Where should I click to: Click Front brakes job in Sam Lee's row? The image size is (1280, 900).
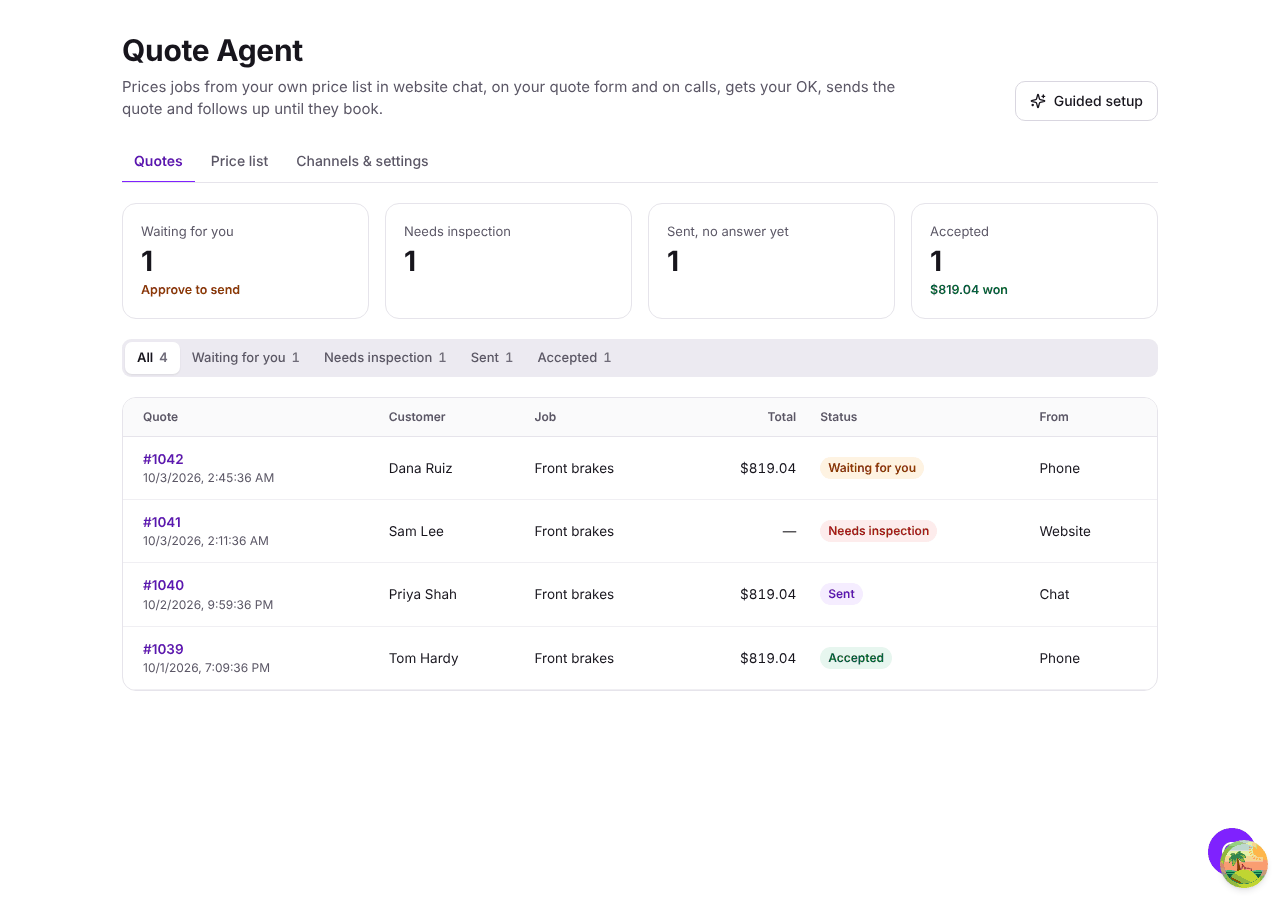(574, 531)
